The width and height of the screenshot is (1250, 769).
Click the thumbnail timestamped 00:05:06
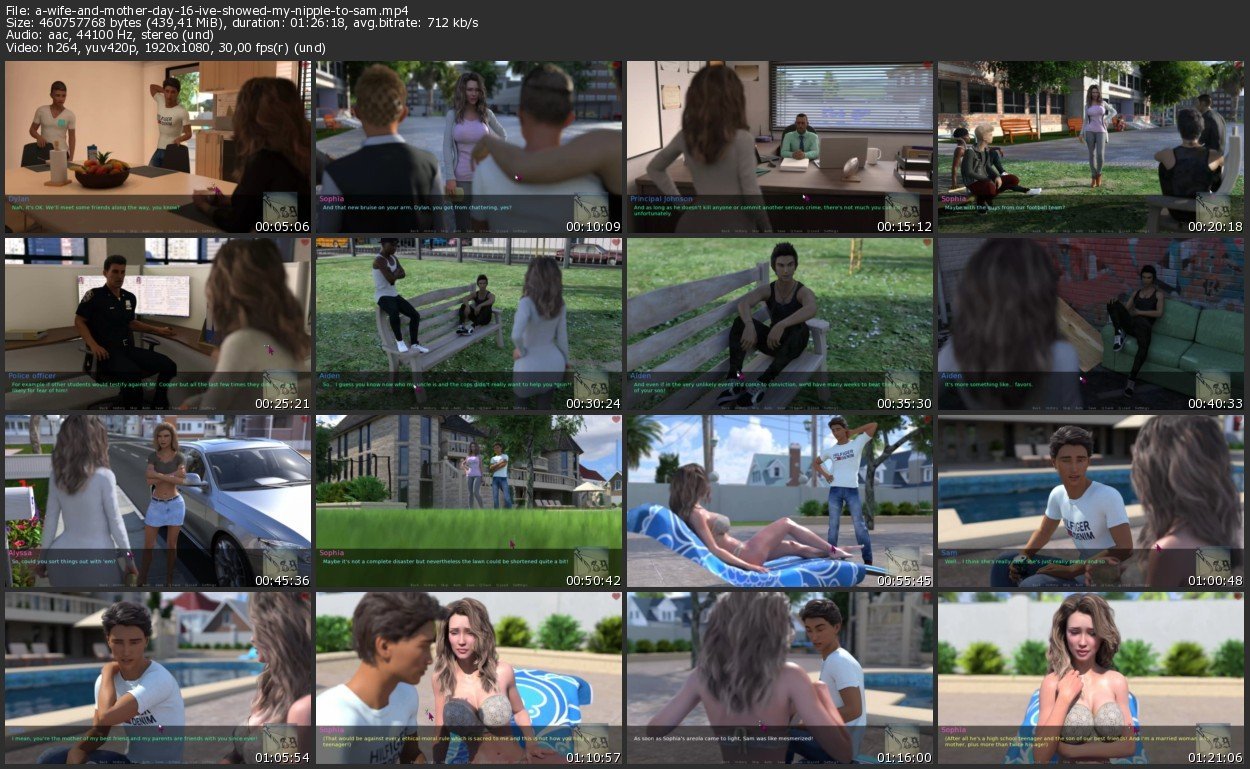pos(158,147)
